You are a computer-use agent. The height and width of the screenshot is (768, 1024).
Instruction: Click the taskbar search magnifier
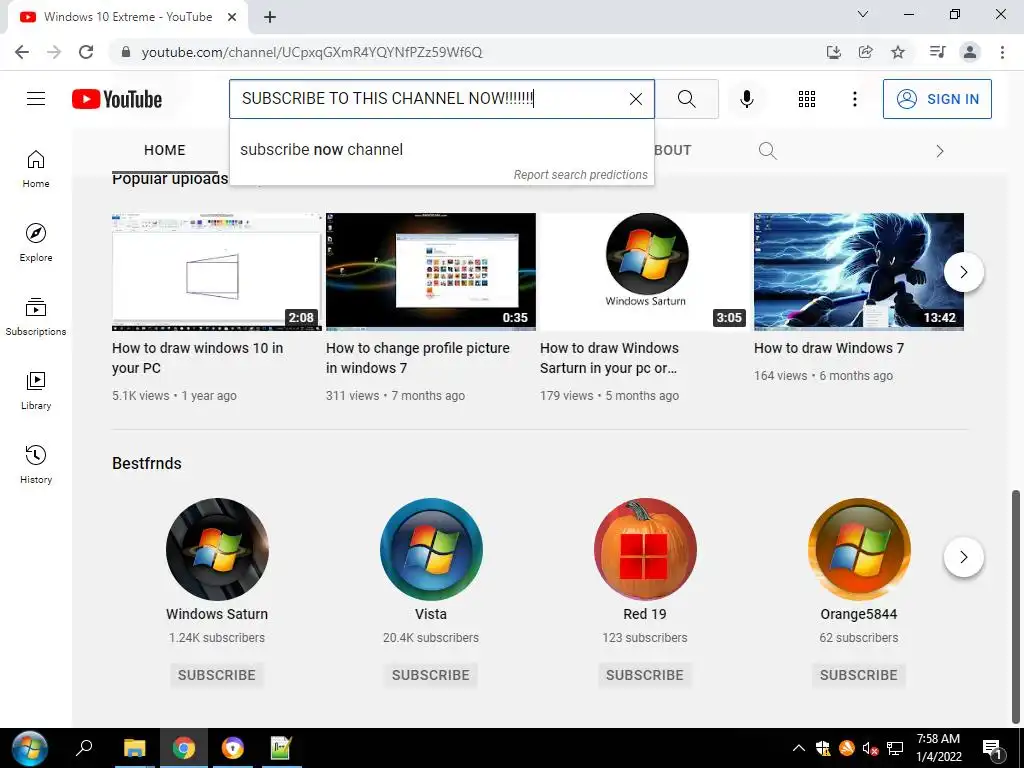pos(84,748)
